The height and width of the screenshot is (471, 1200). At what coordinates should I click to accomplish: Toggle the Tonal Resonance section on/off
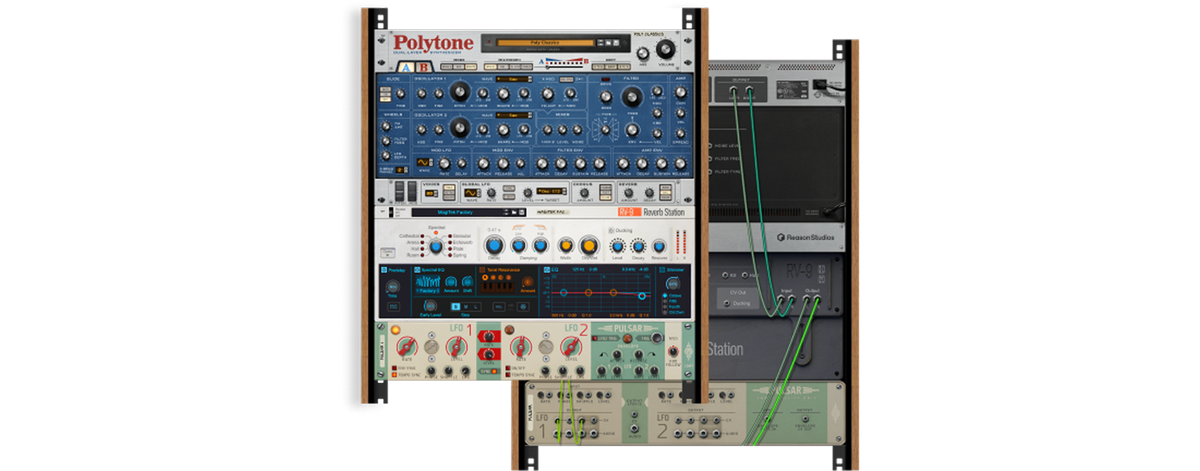coord(480,270)
